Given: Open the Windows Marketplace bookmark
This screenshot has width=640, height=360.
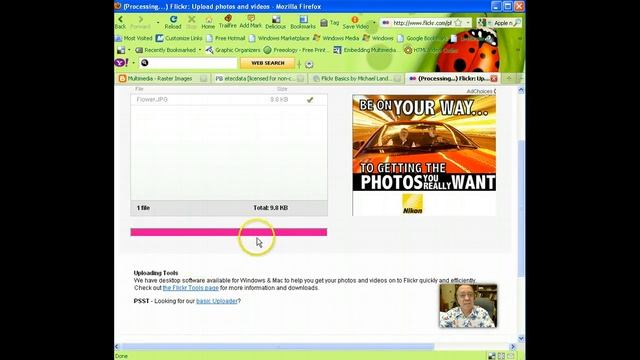Looking at the screenshot, I should click(279, 38).
